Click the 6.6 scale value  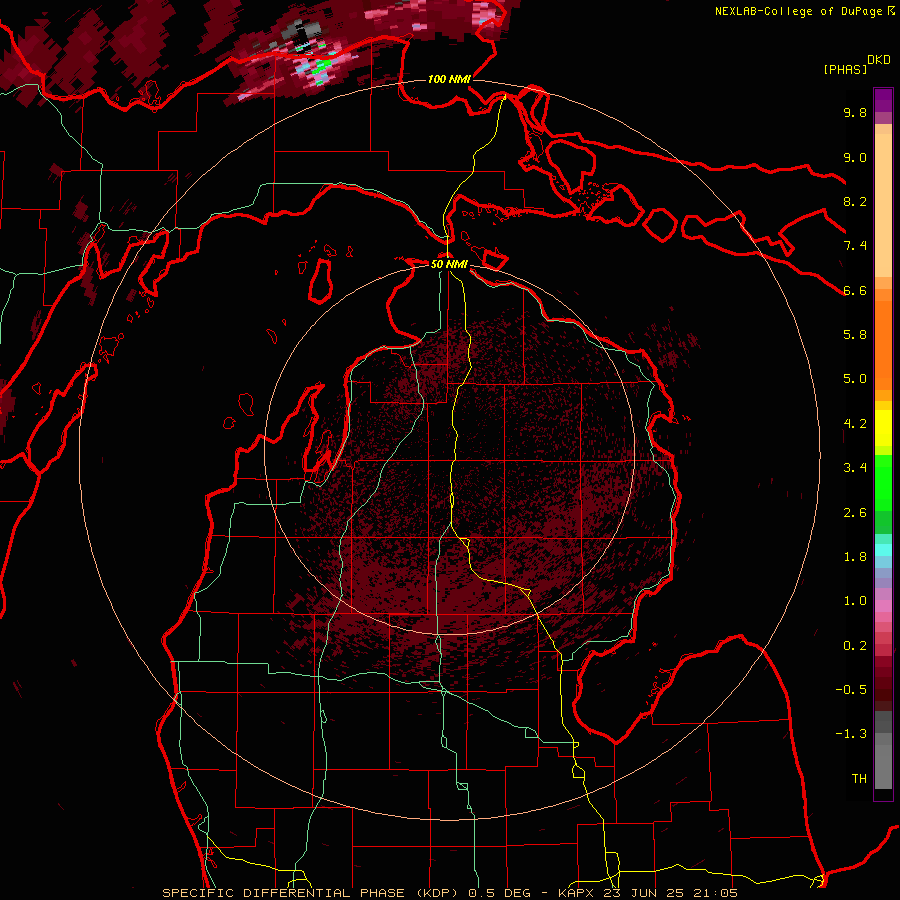pos(855,290)
